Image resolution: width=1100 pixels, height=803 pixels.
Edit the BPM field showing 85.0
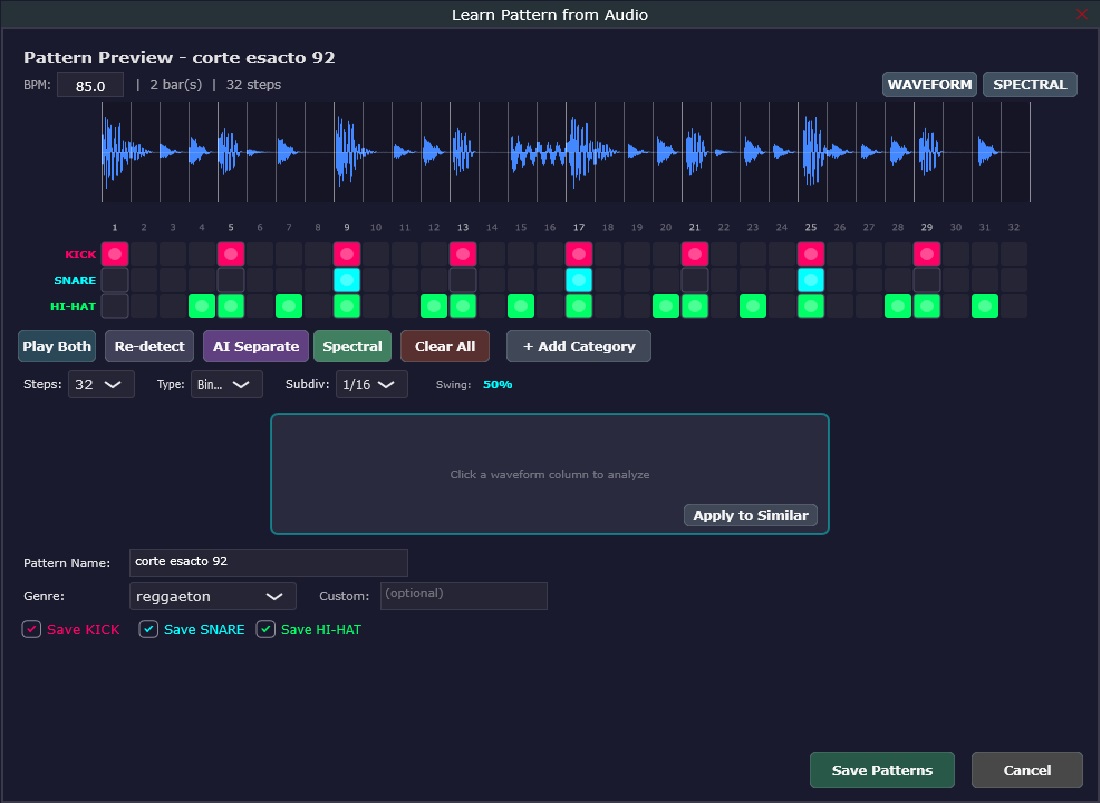[90, 86]
